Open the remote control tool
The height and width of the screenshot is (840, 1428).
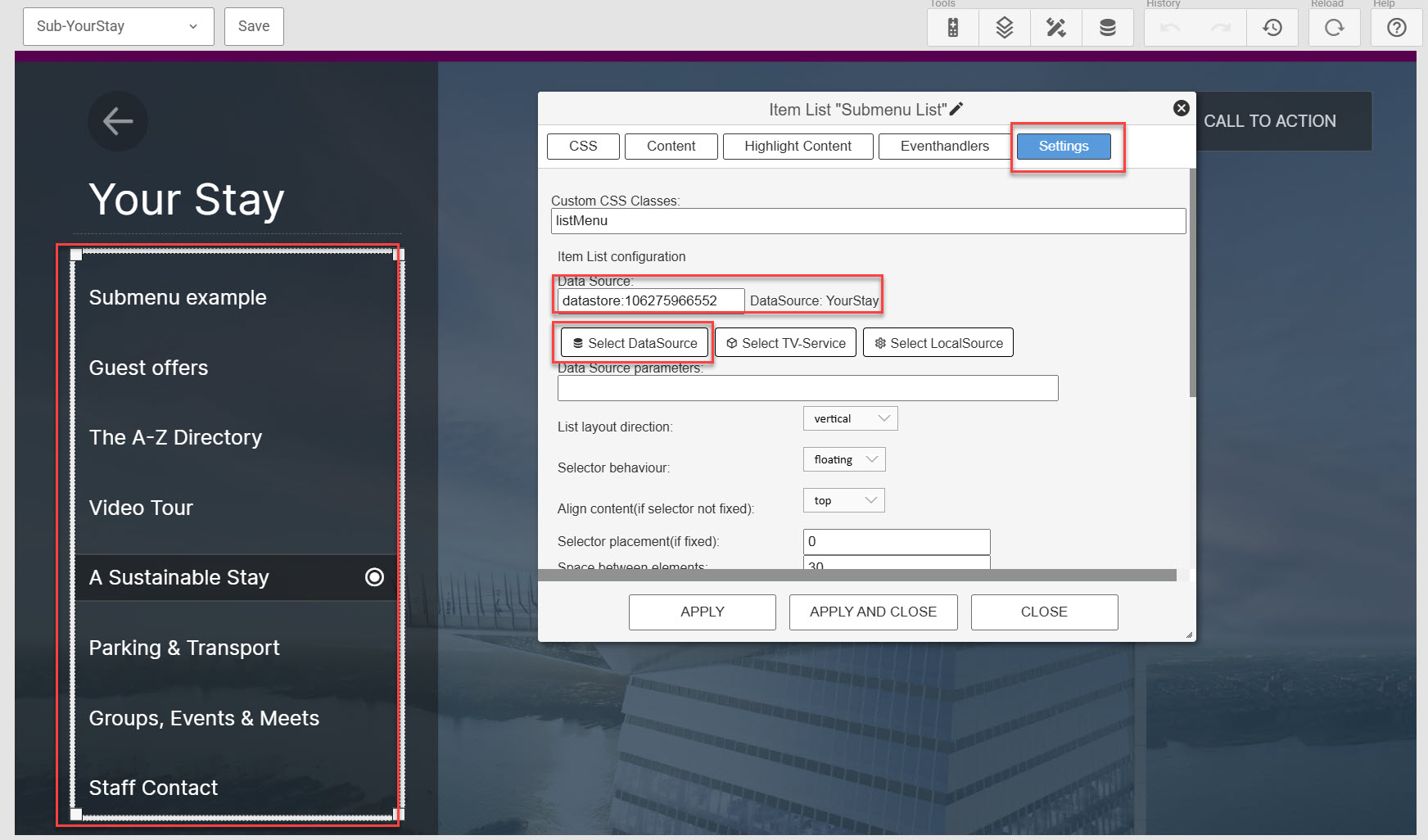coord(952,28)
